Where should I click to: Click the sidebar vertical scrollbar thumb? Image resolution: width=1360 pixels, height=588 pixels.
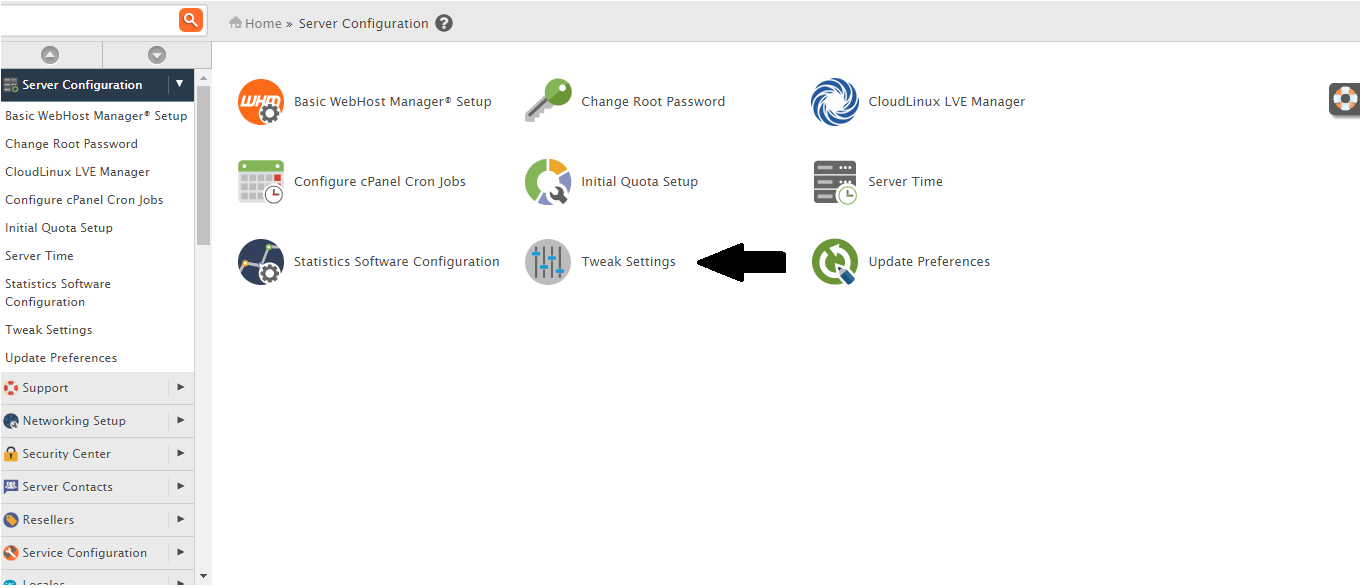coord(203,165)
